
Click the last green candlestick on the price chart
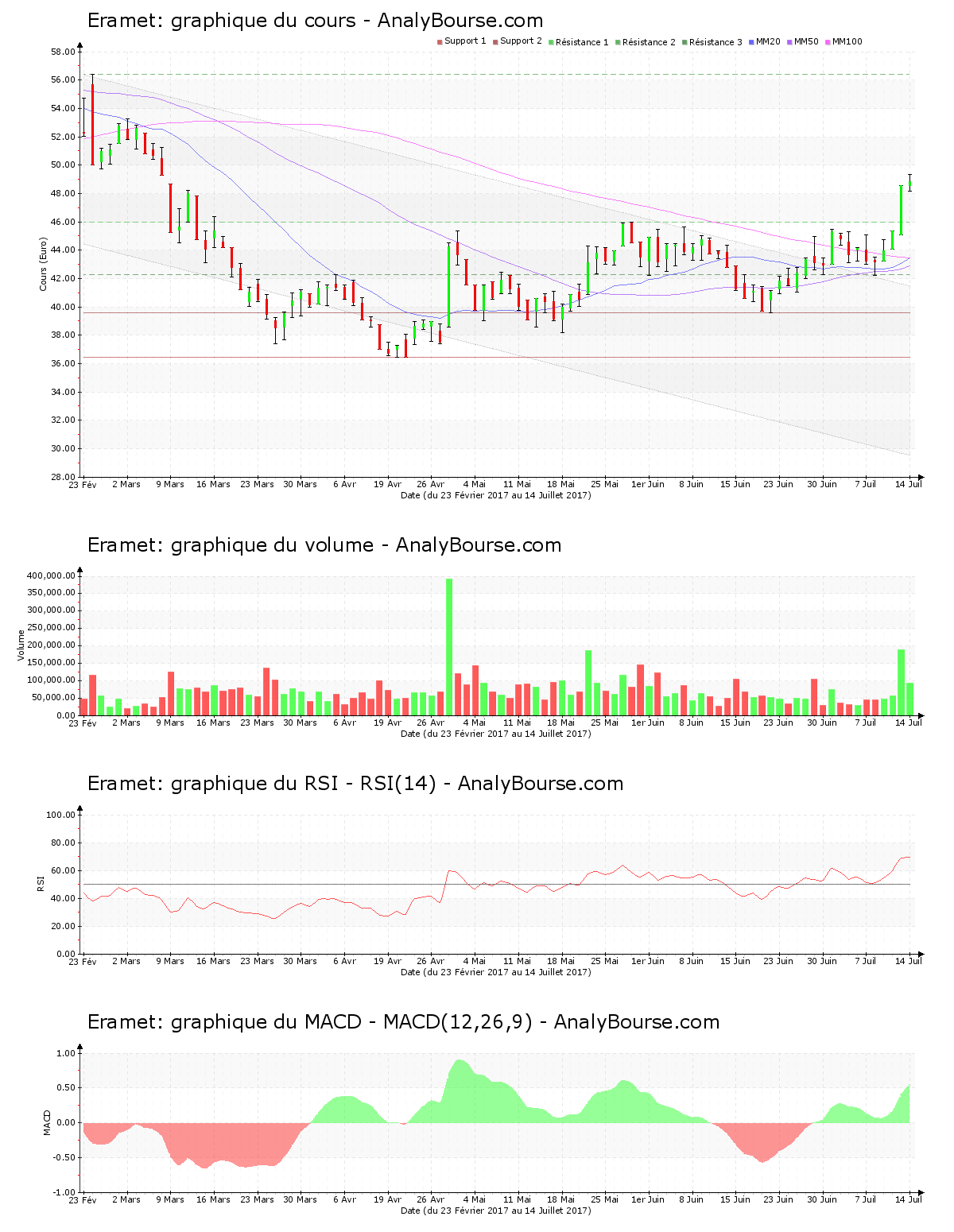pyautogui.click(x=909, y=183)
